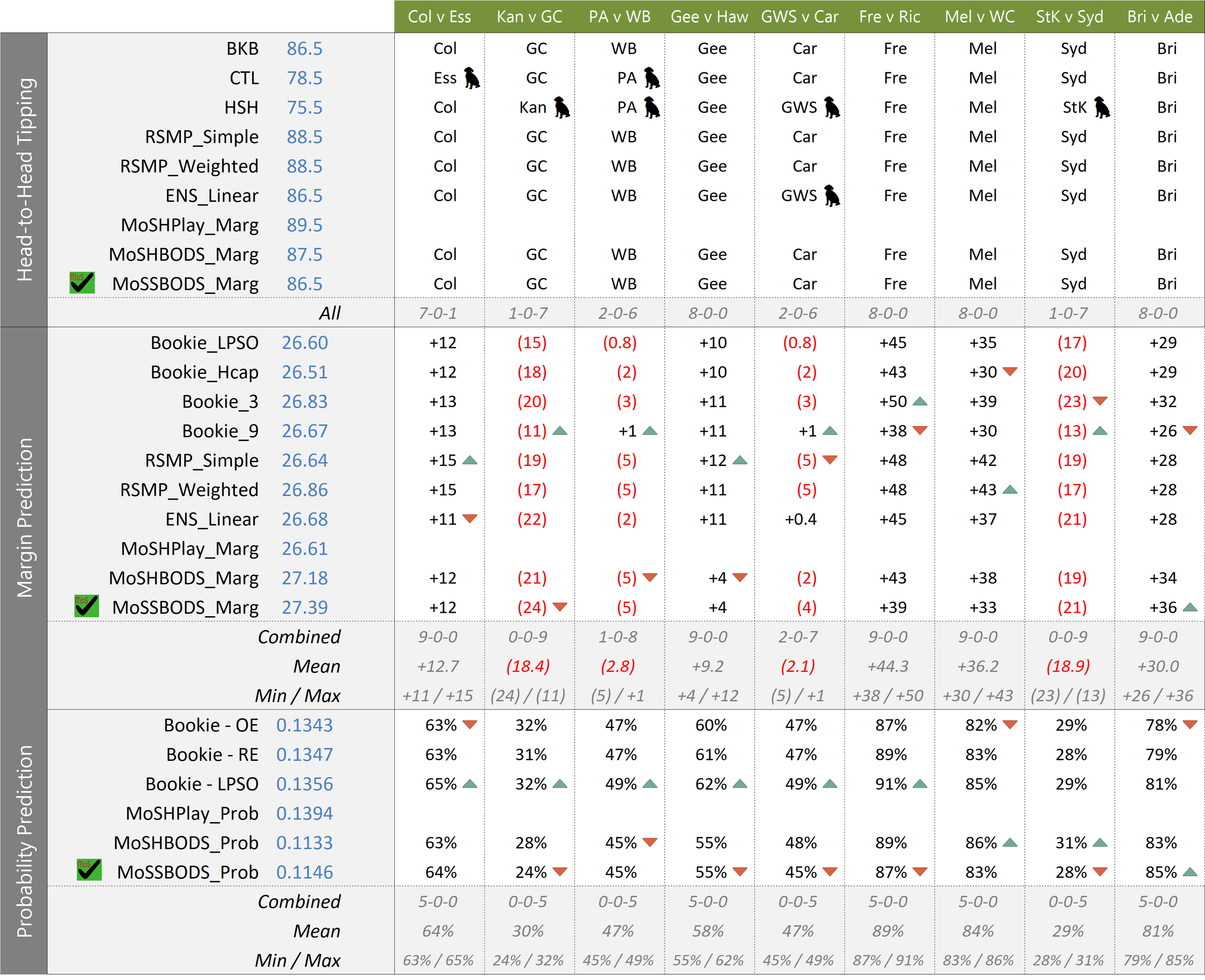Click green up arrow beside Bookie_3 +50
This screenshot has height=980, width=1205.
coord(920,401)
